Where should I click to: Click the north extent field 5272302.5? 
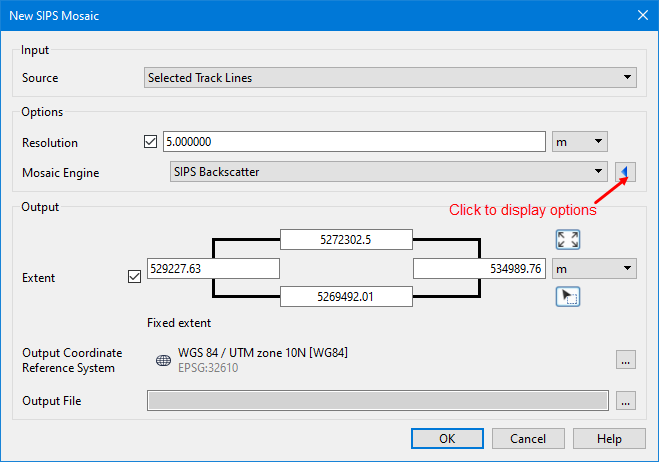(x=346, y=239)
